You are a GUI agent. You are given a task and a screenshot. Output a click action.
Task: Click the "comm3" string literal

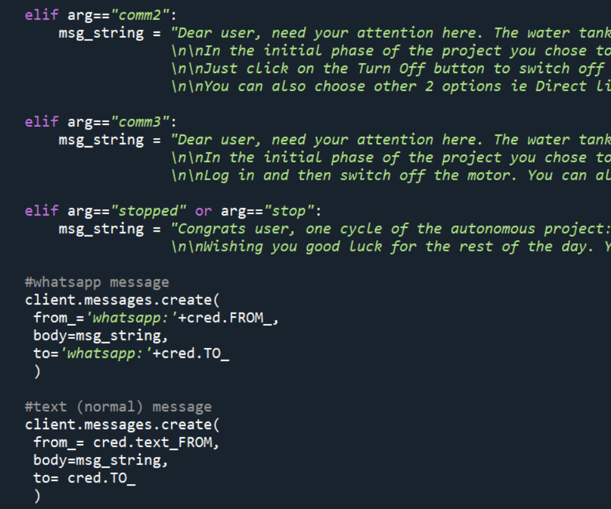coord(140,122)
